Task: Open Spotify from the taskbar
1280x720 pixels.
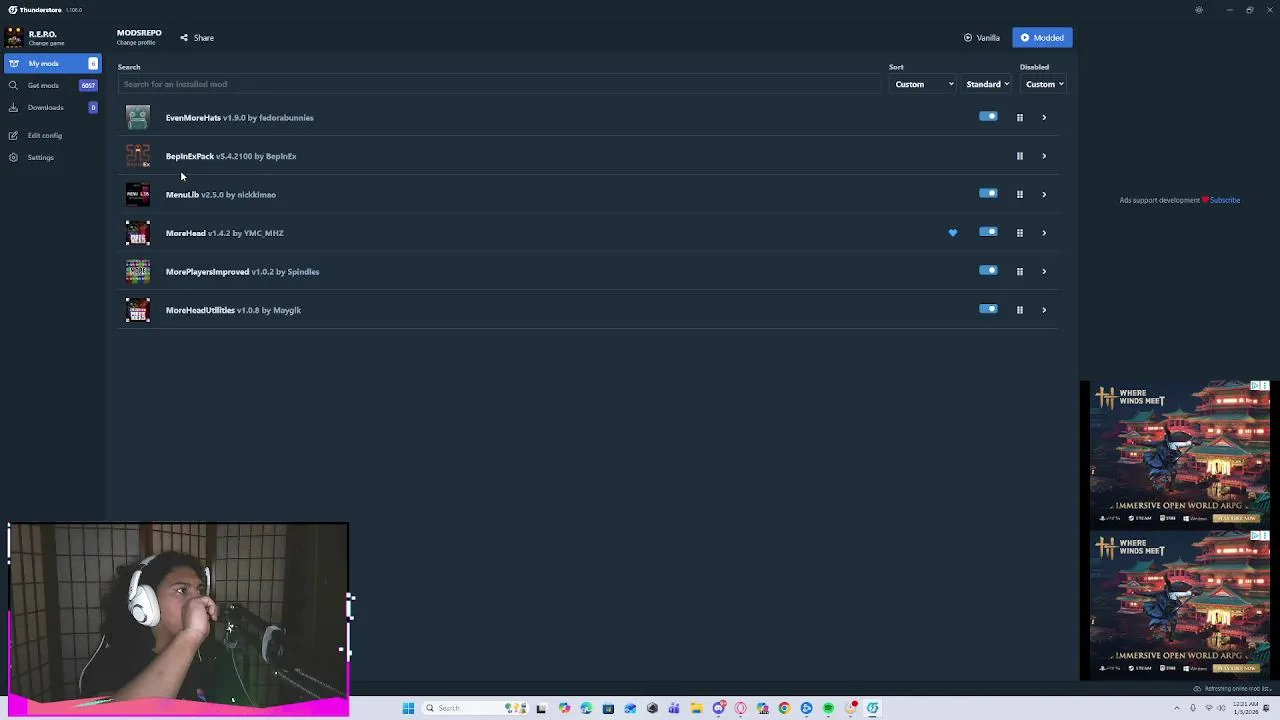Action: 828,708
